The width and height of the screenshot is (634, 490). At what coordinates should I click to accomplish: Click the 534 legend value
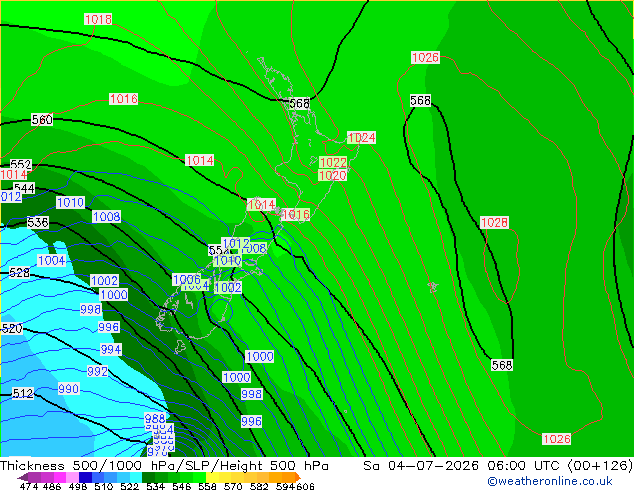click(155, 486)
